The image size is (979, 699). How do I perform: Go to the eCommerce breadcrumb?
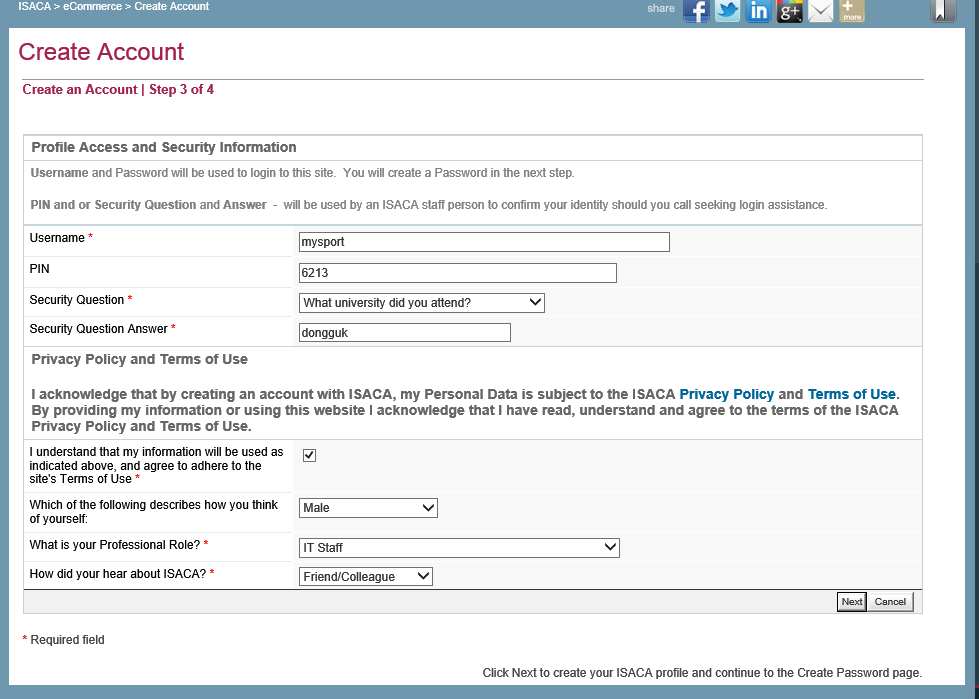point(92,6)
